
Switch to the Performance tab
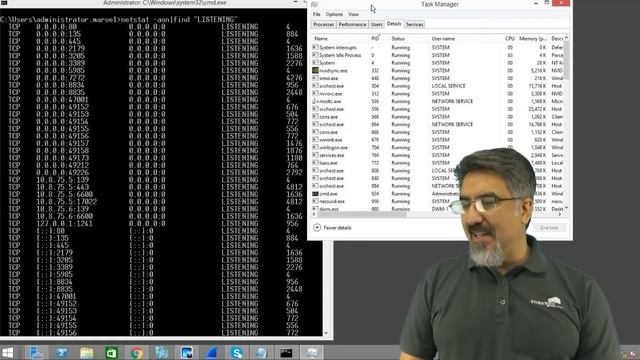click(x=352, y=24)
